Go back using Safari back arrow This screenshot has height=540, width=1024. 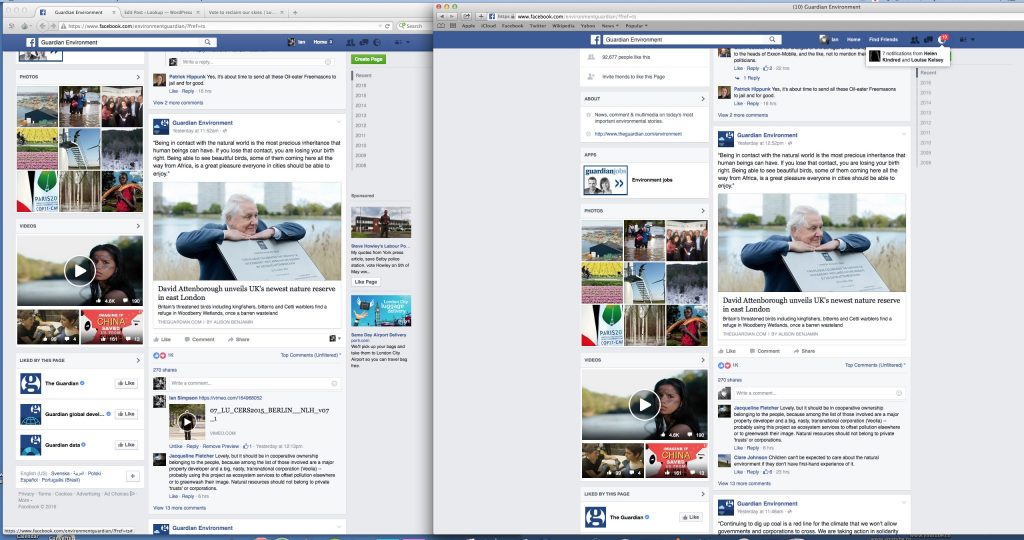tap(441, 16)
